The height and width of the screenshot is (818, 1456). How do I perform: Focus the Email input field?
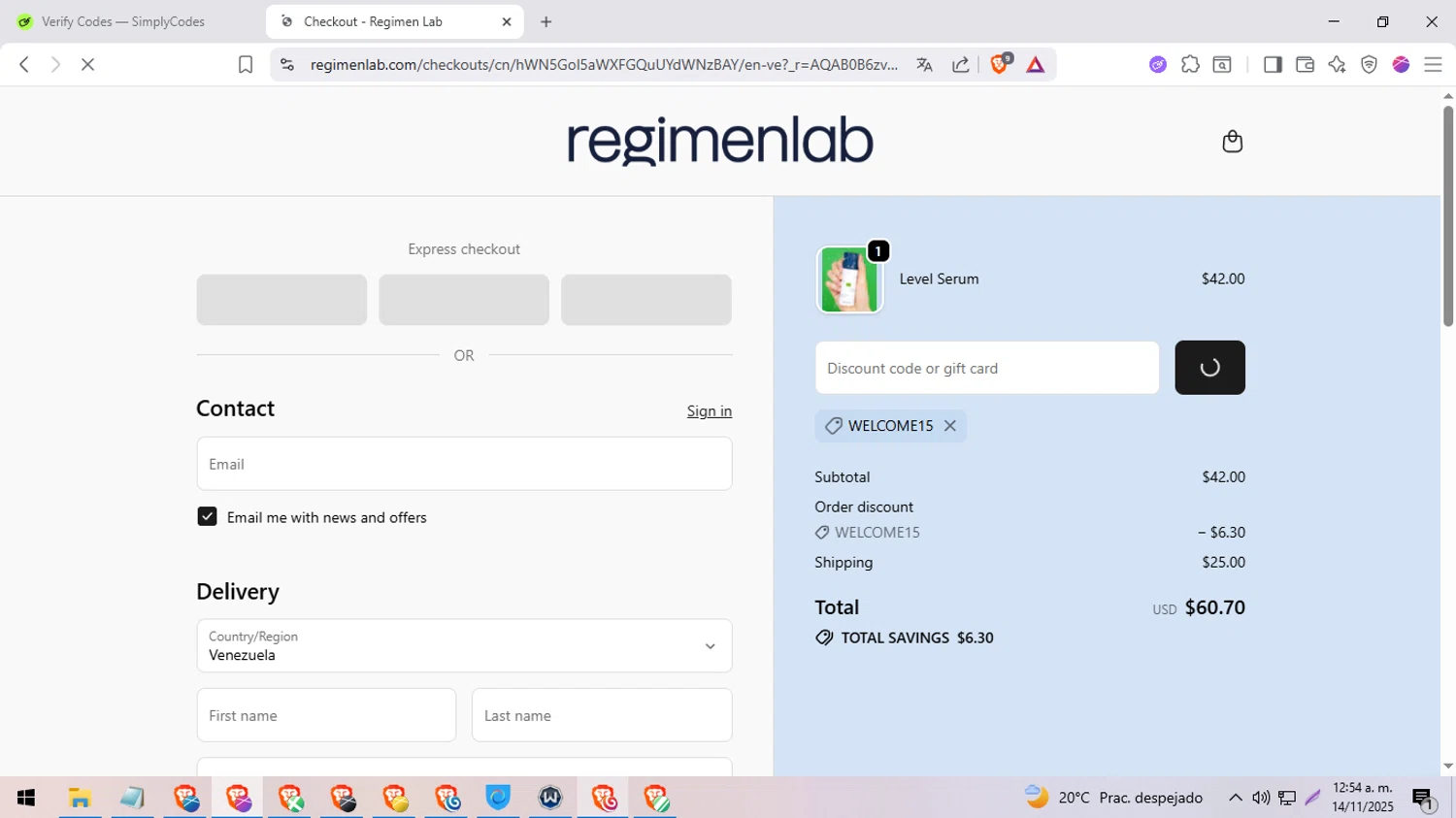click(x=464, y=464)
